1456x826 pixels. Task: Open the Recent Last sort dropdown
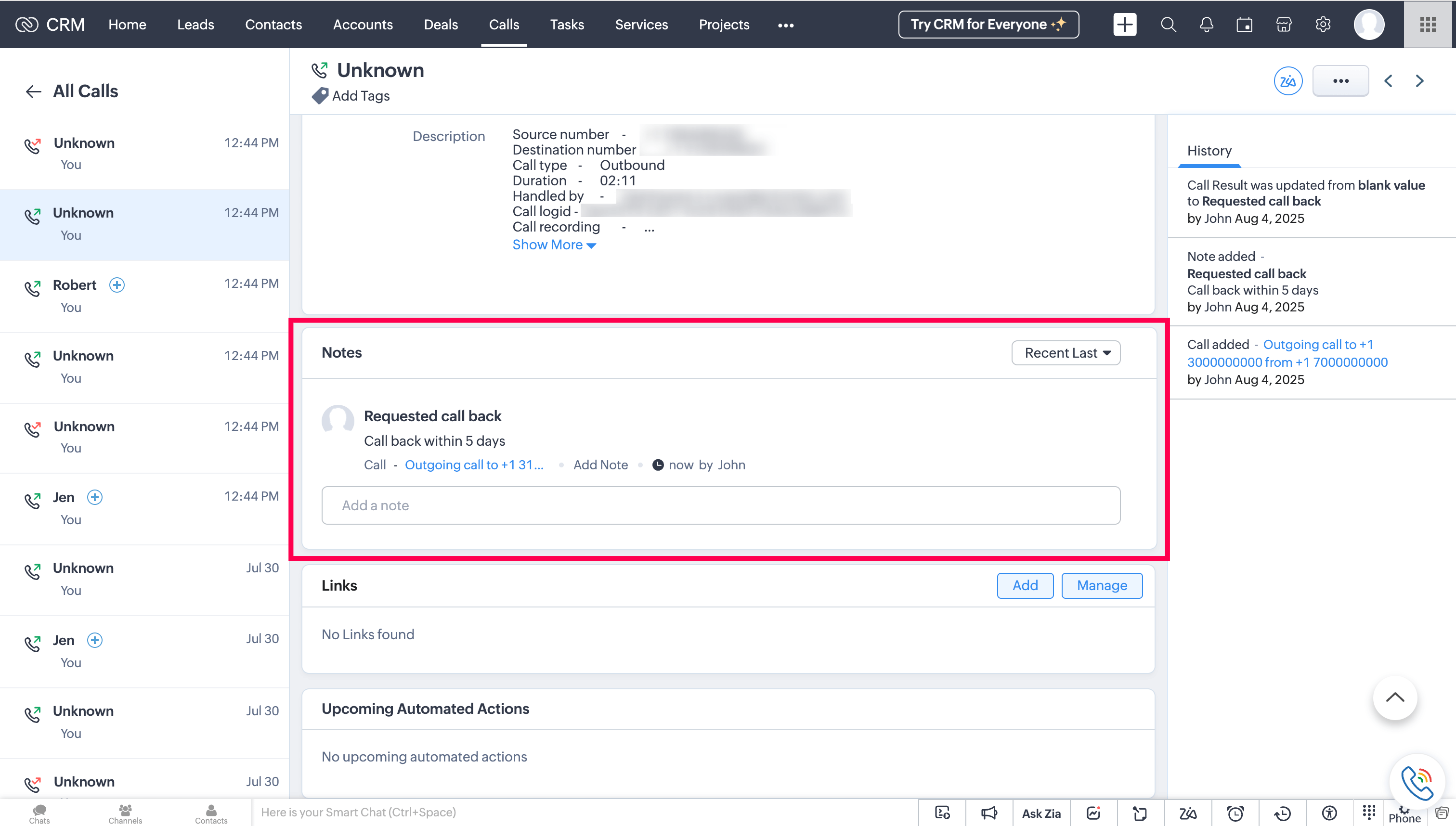[x=1066, y=353]
